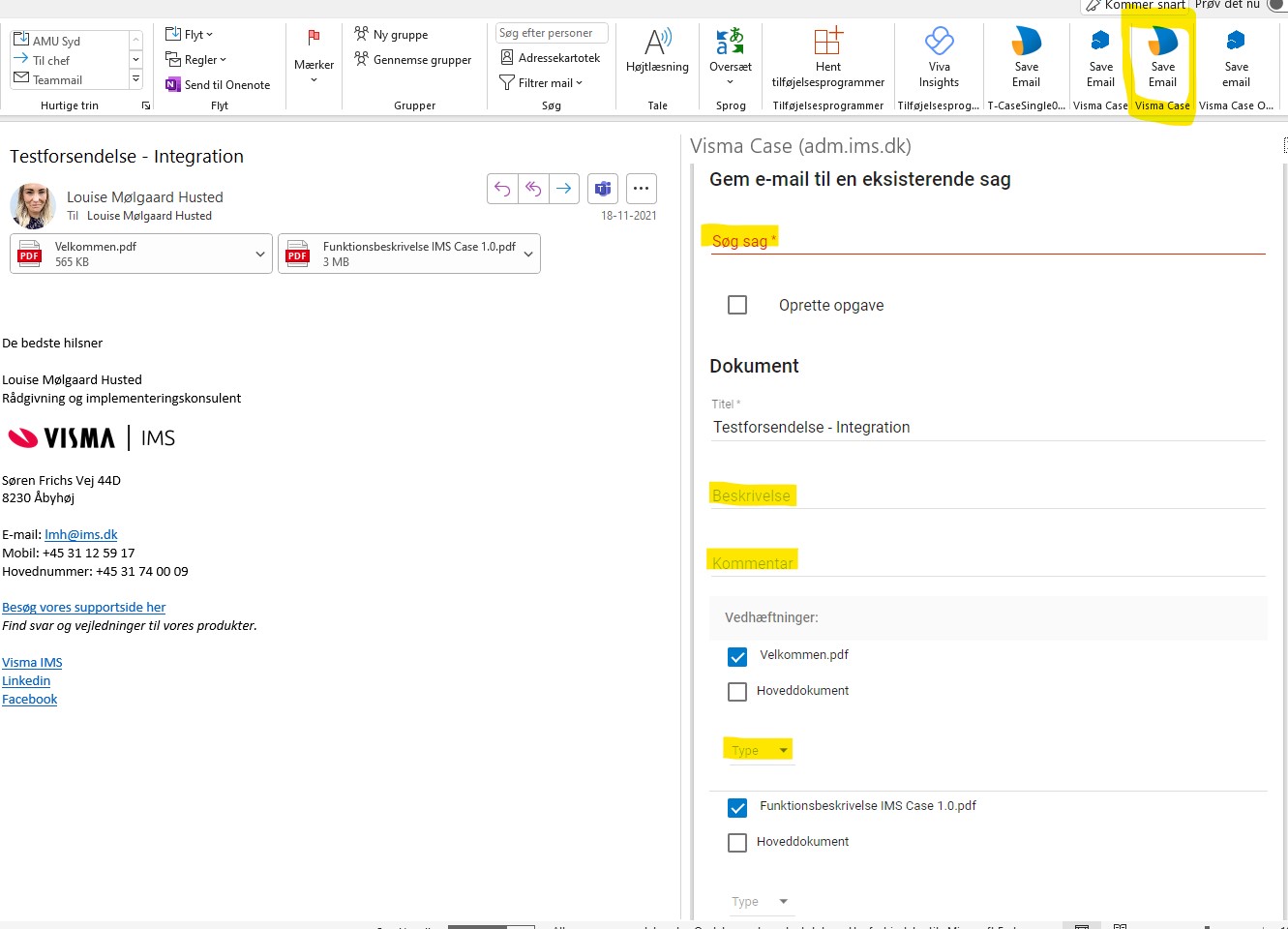This screenshot has width=1288, height=929.
Task: Open the Linkedin link
Action: point(26,680)
